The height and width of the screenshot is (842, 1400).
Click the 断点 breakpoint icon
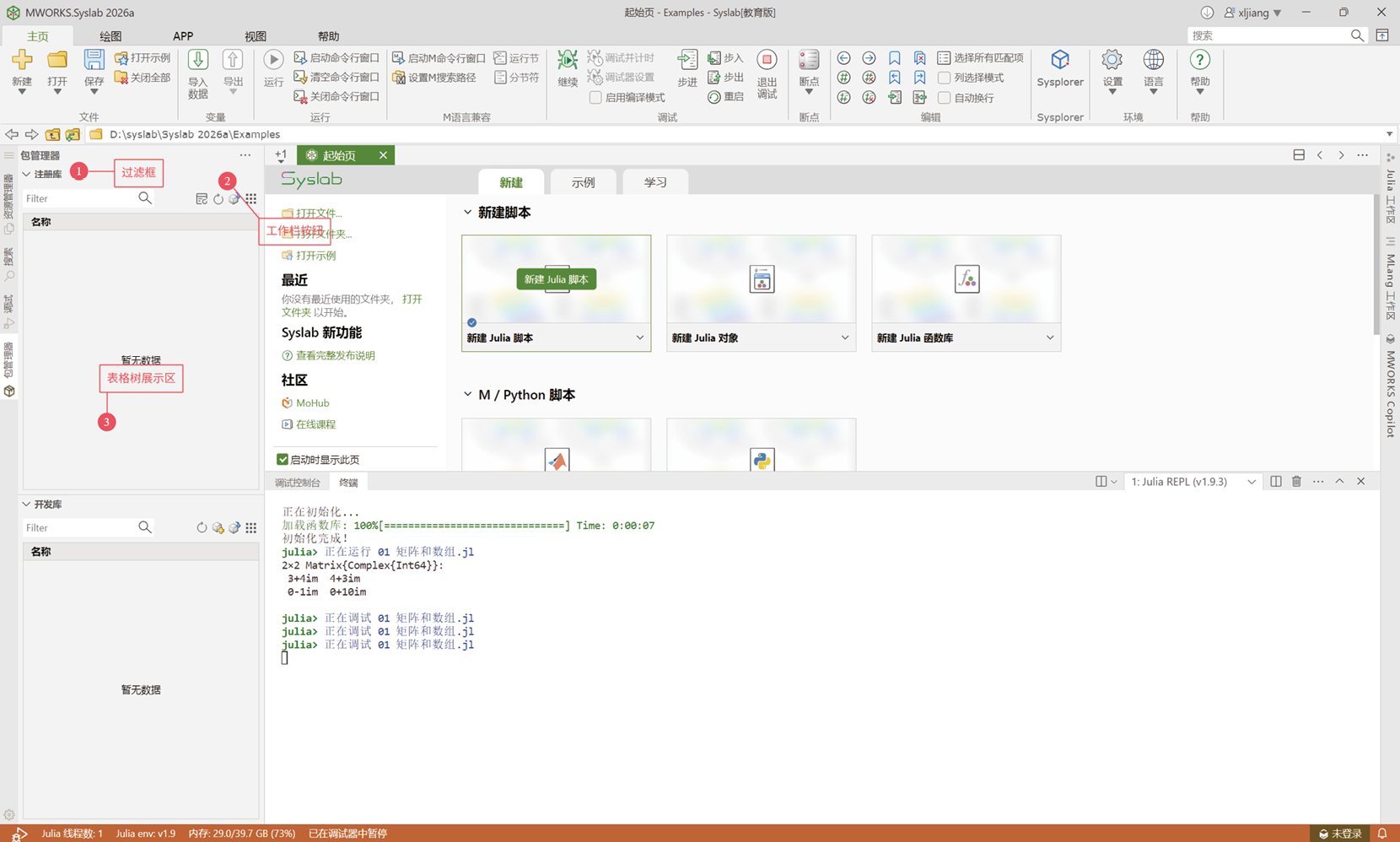point(809,60)
